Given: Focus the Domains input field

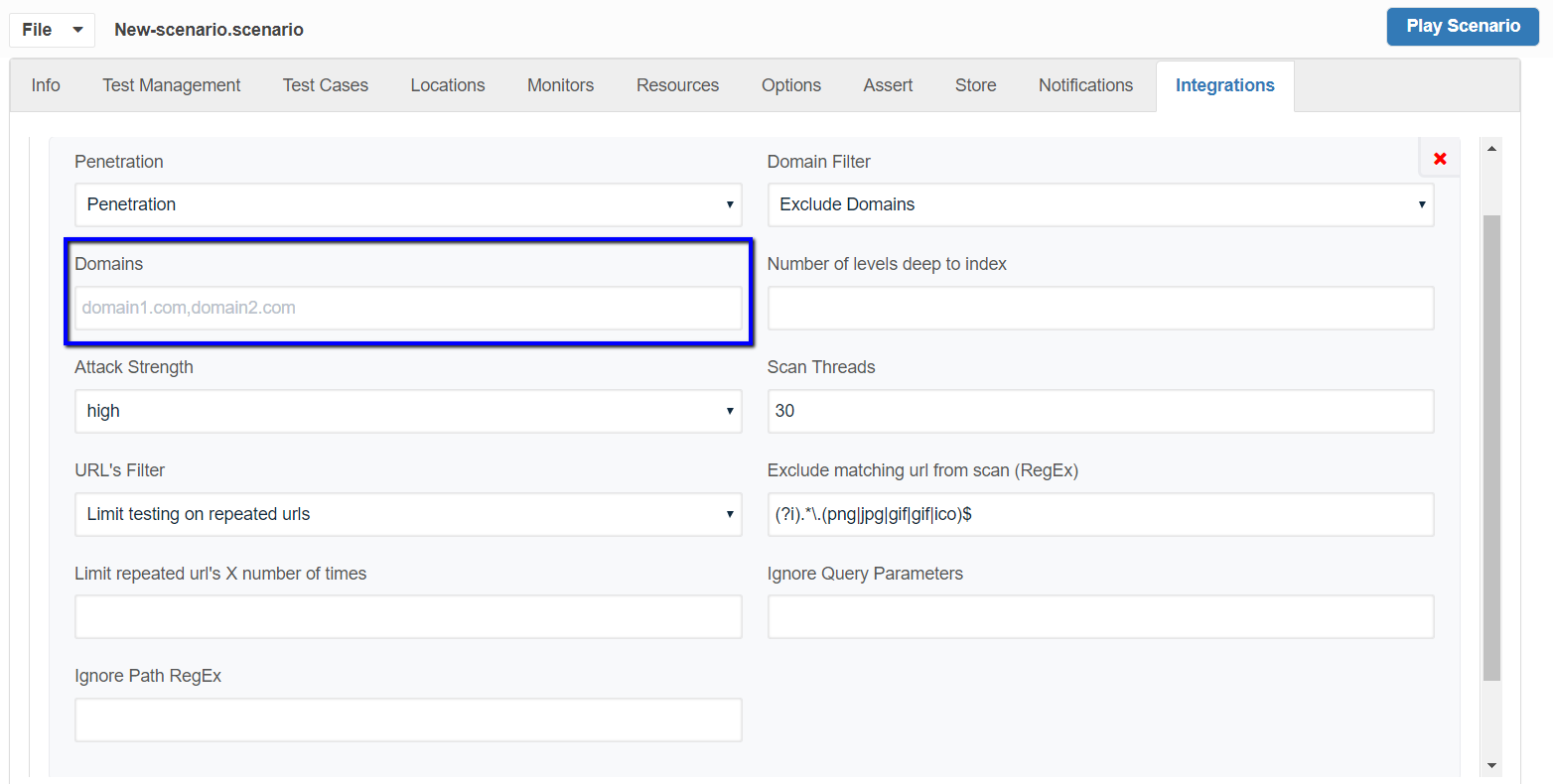Looking at the screenshot, I should click(x=408, y=308).
